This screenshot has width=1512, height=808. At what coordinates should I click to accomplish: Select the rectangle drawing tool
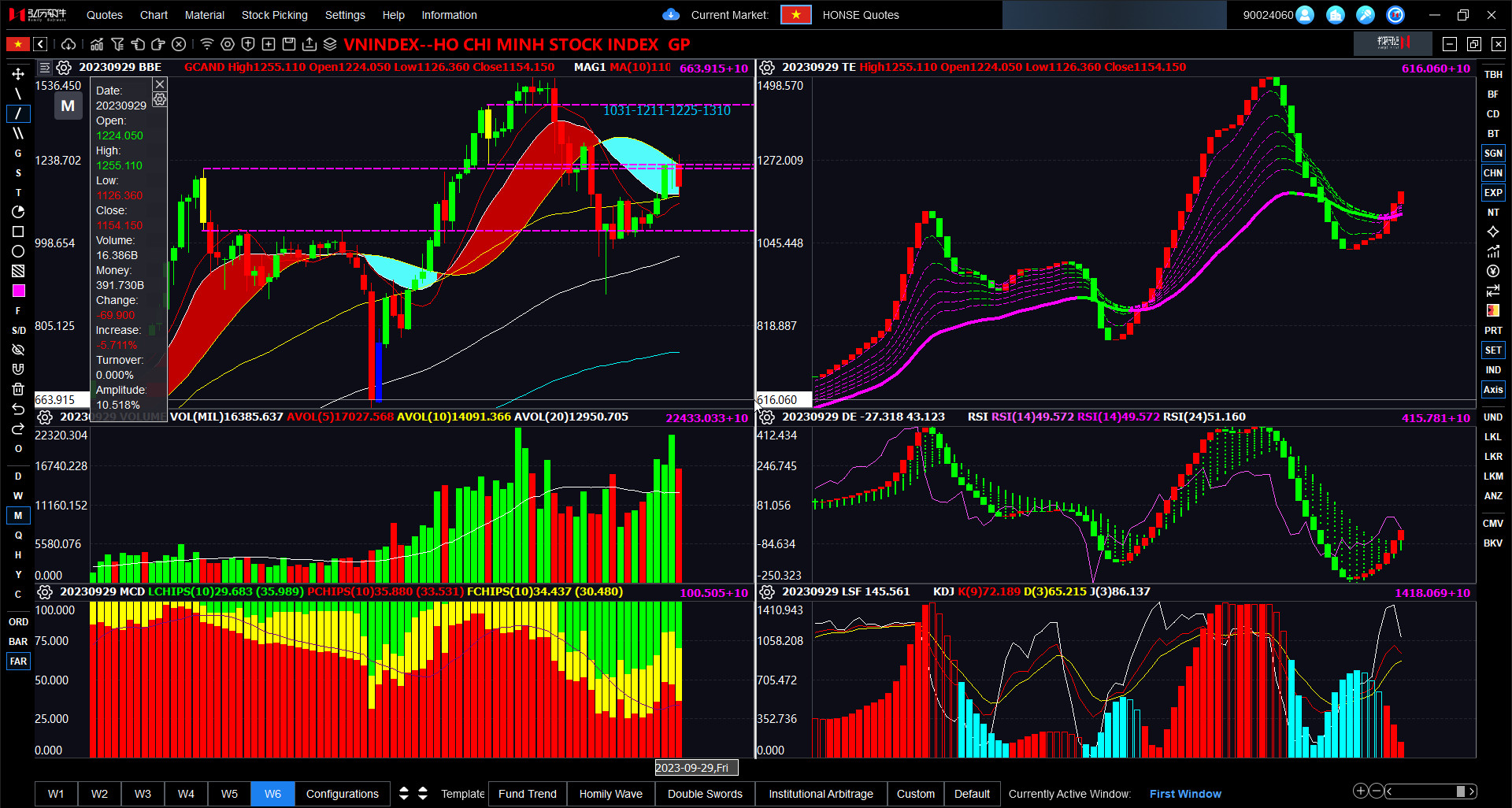tap(18, 232)
